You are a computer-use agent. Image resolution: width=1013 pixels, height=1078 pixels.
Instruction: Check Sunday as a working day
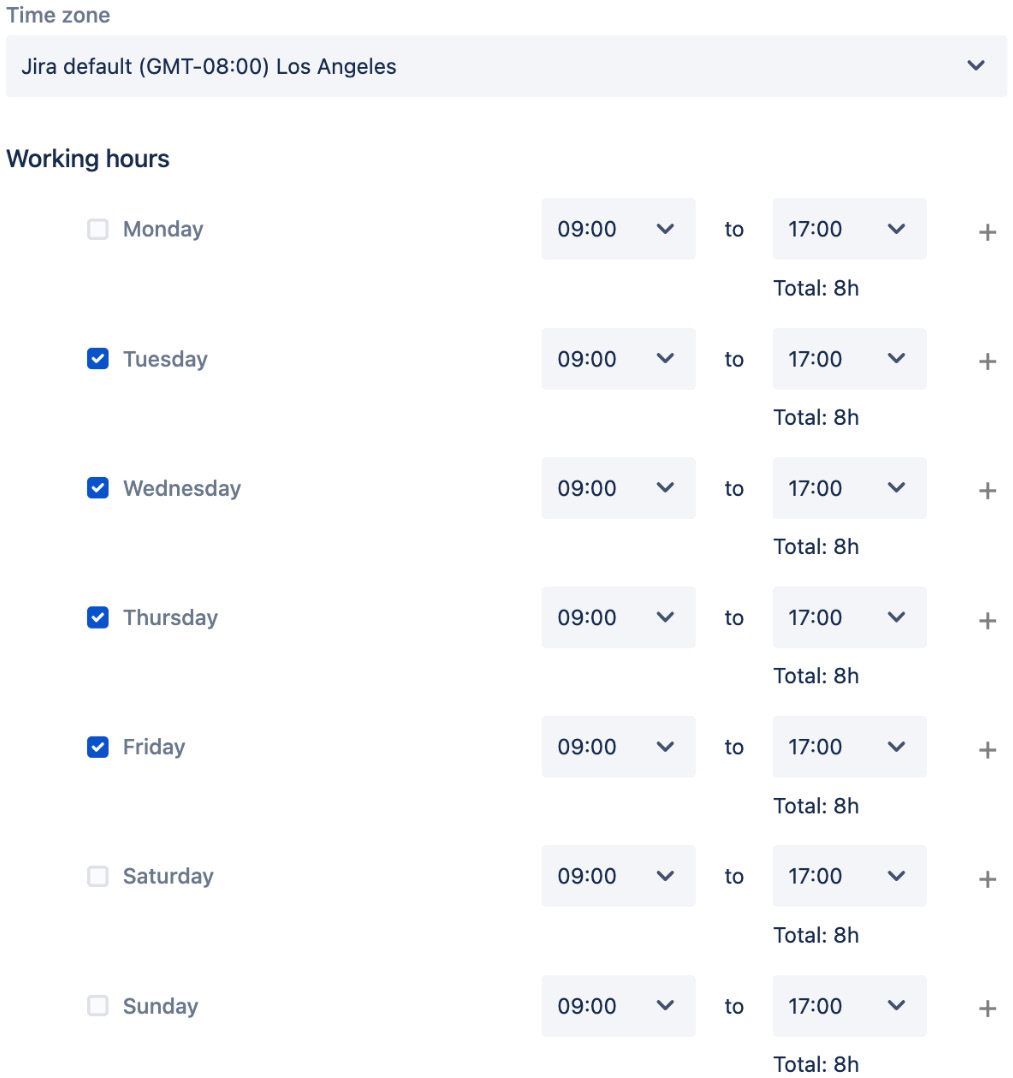(x=97, y=1006)
